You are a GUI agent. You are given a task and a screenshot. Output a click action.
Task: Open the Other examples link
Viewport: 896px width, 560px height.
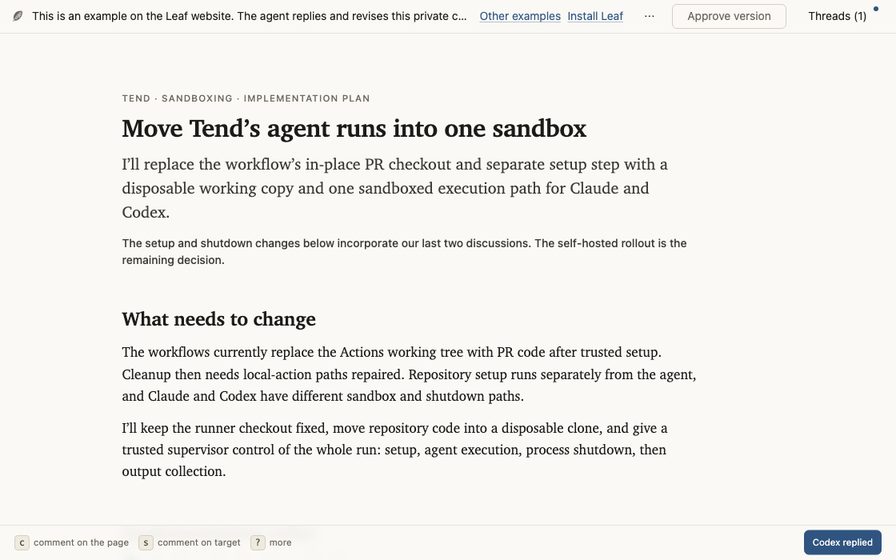(520, 16)
